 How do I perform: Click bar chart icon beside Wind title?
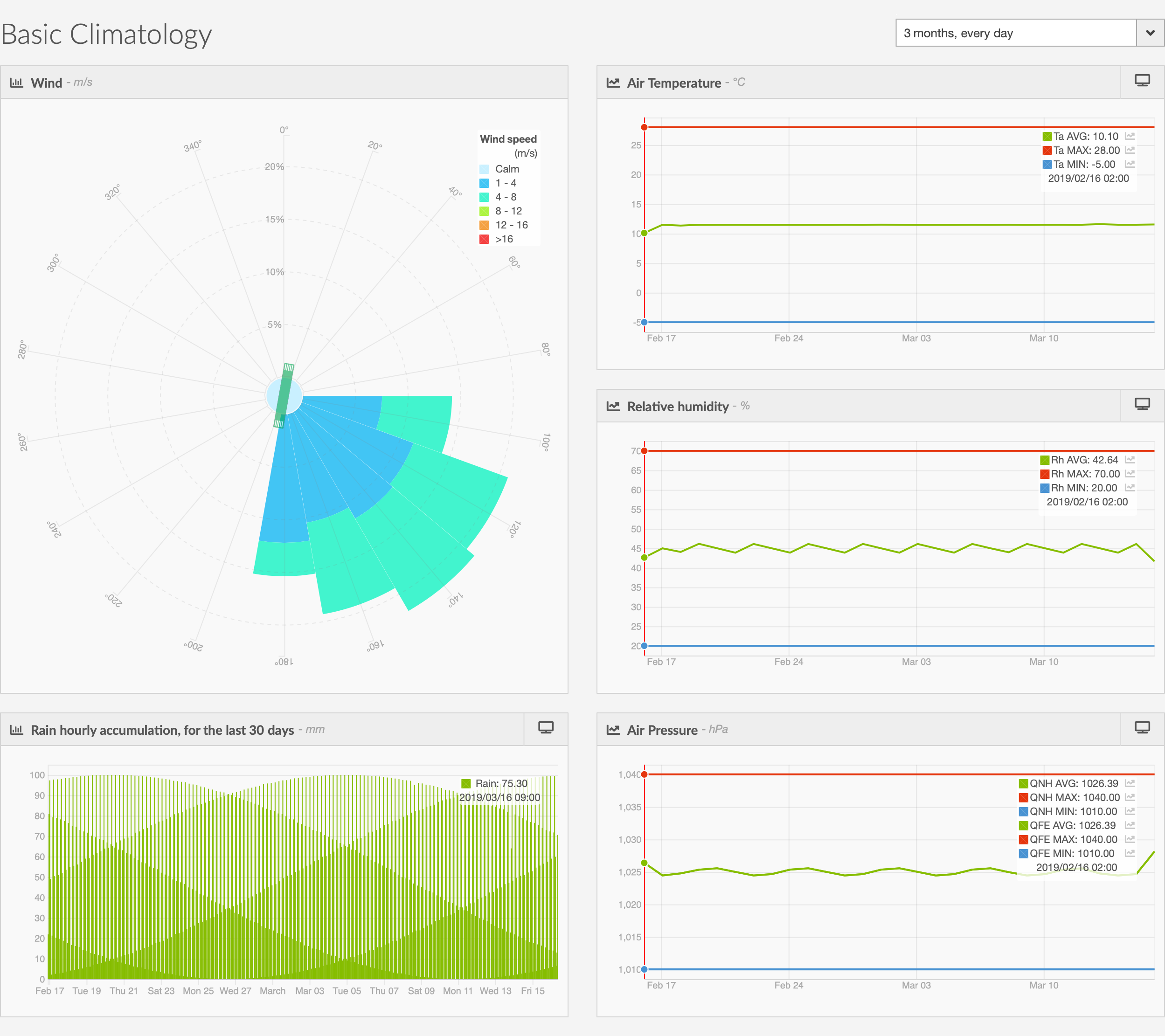pyautogui.click(x=16, y=83)
